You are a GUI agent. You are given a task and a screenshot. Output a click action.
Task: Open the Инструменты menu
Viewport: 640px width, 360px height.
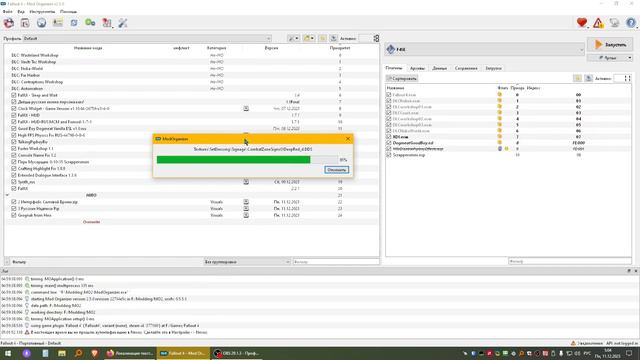[x=42, y=11]
